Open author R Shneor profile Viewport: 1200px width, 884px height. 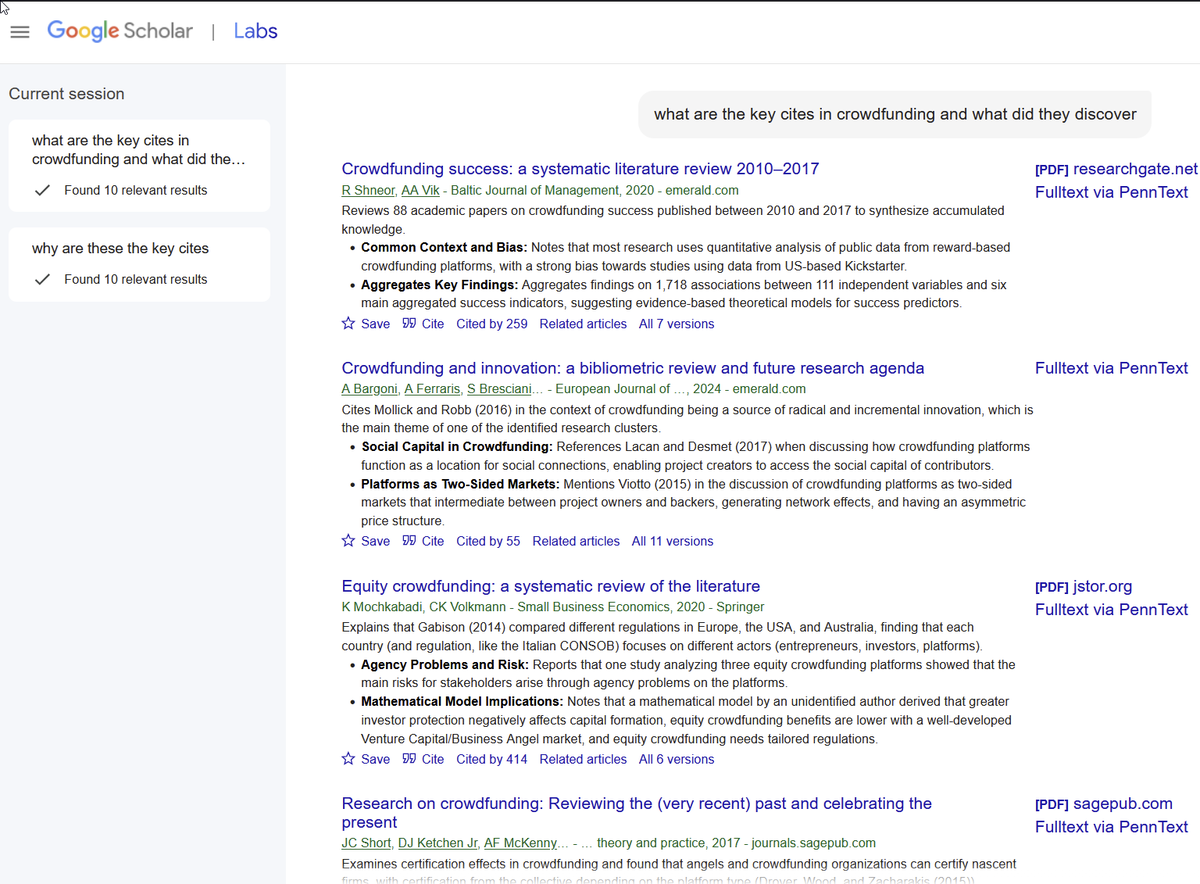point(367,190)
